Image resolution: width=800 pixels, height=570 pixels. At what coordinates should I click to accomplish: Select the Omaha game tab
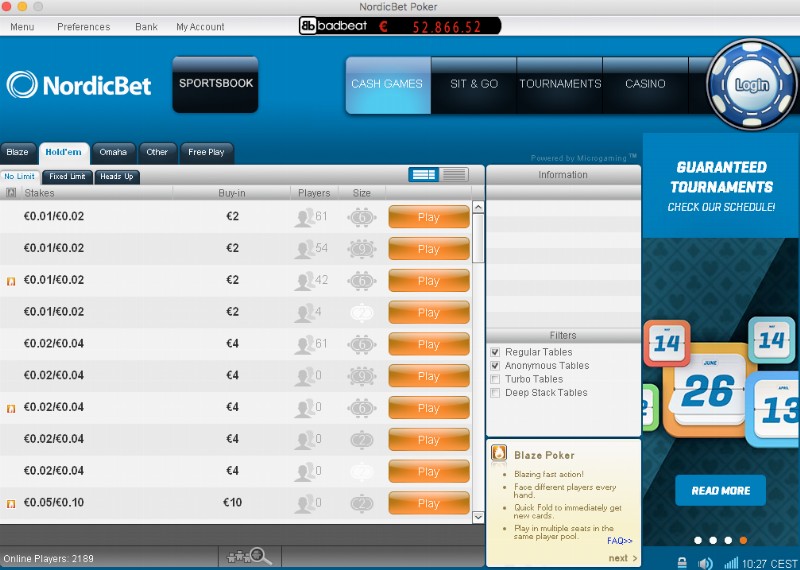click(x=113, y=153)
